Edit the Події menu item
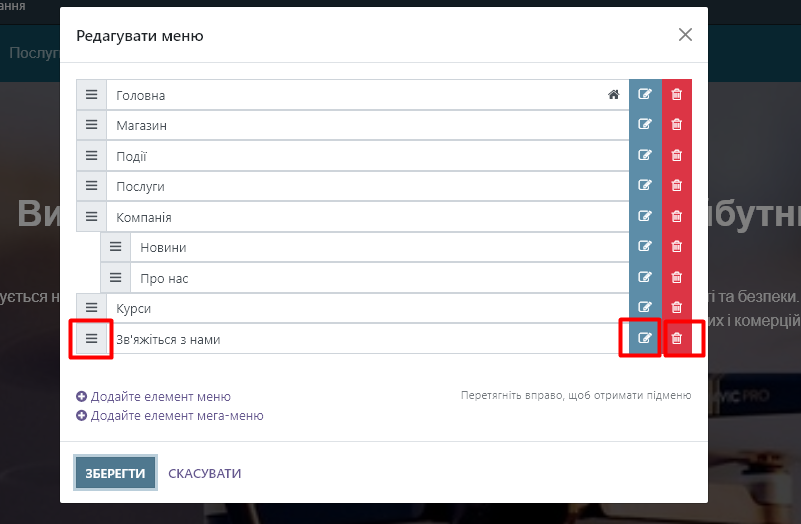Screen dimensions: 801x524 (645, 156)
